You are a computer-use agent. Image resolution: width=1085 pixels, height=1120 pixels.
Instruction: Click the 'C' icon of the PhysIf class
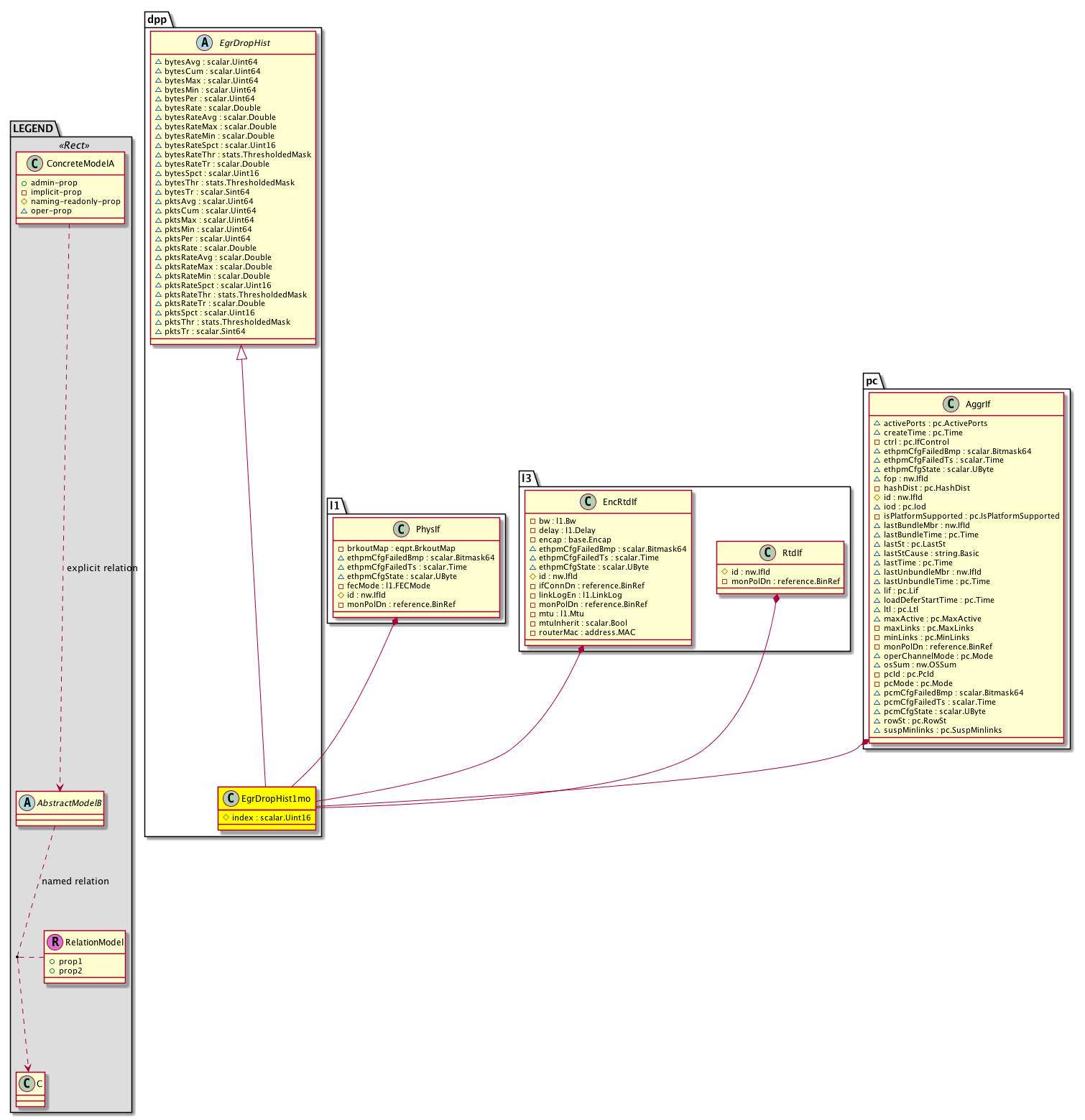(x=402, y=529)
